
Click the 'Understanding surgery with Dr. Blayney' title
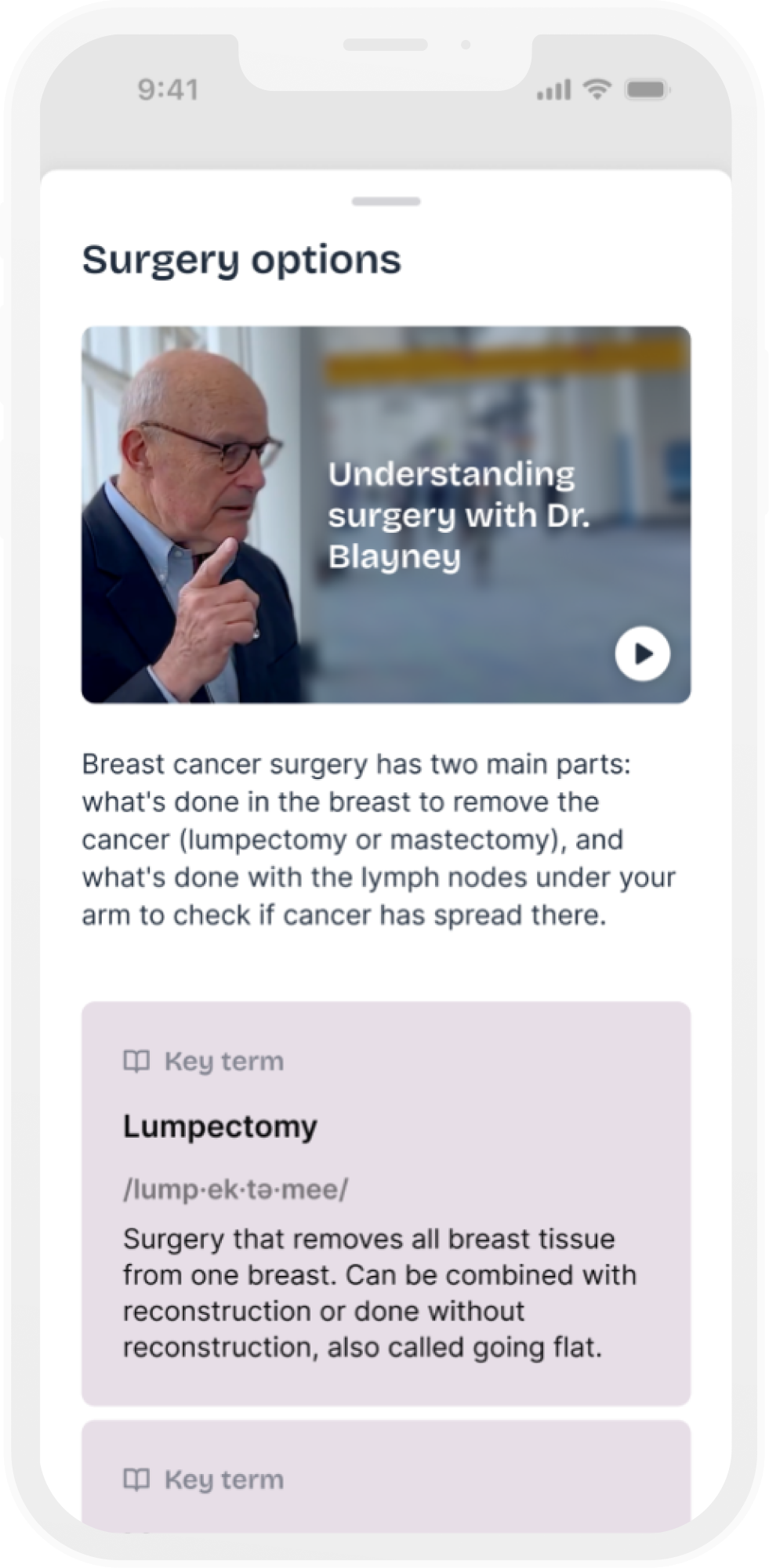(458, 515)
